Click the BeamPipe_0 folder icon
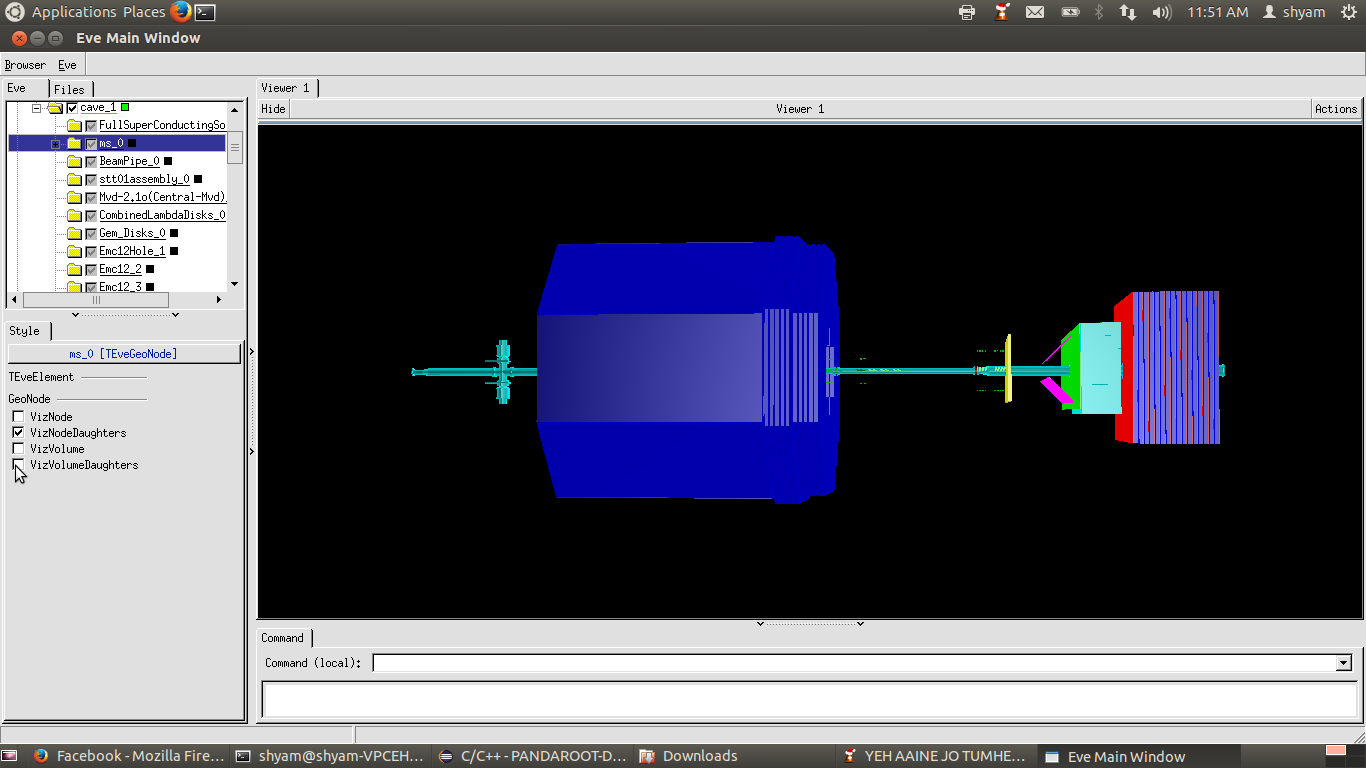This screenshot has width=1366, height=768. point(74,161)
